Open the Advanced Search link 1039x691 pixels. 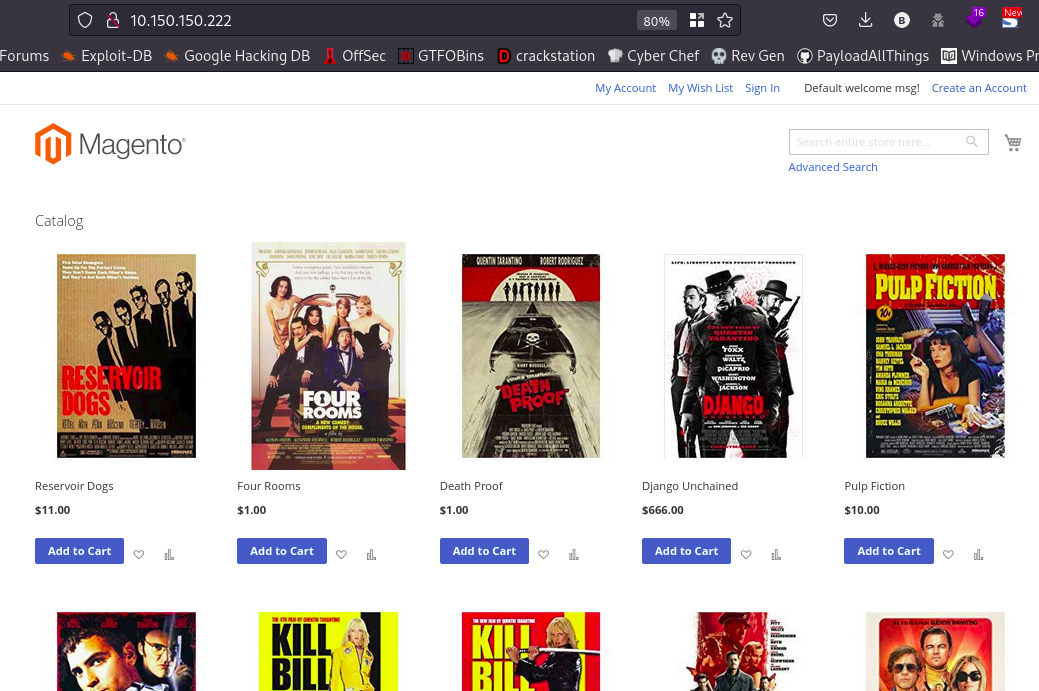[x=833, y=167]
